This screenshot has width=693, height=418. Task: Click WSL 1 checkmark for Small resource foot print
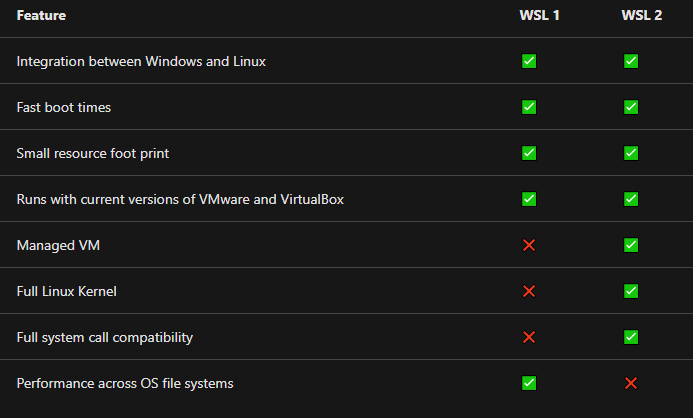[529, 153]
